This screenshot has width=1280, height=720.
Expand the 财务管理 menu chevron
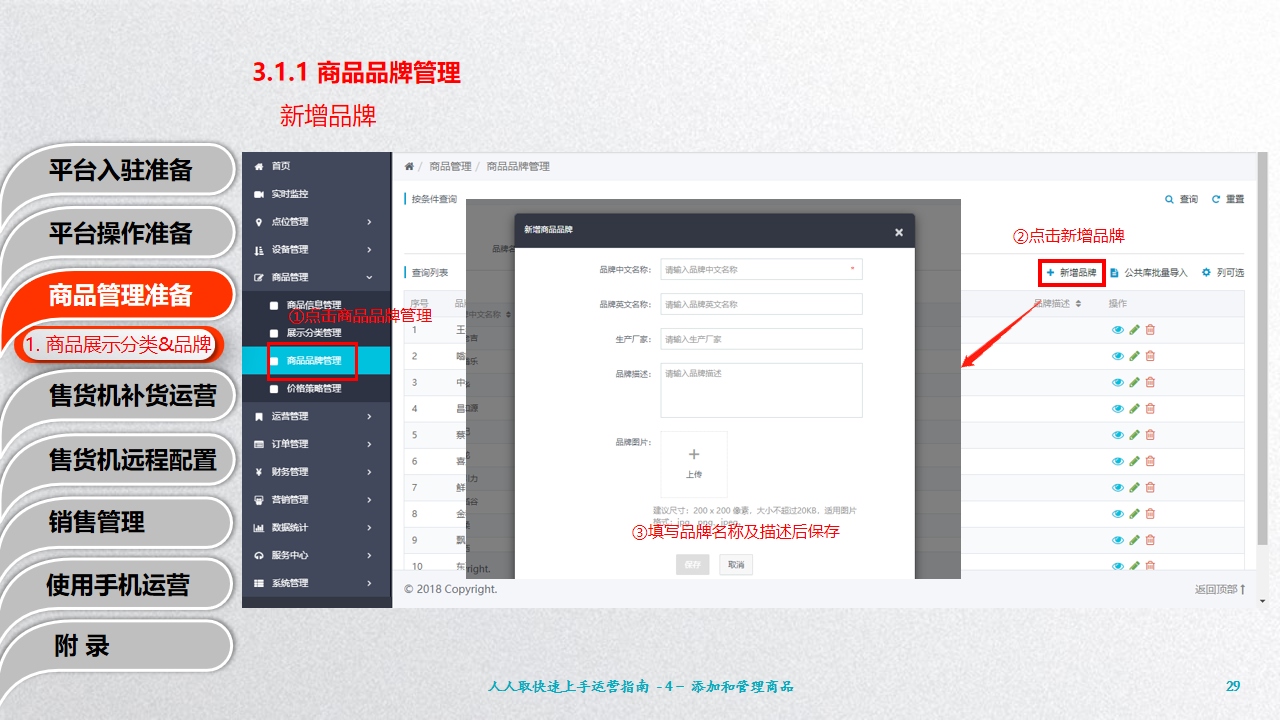(x=369, y=472)
